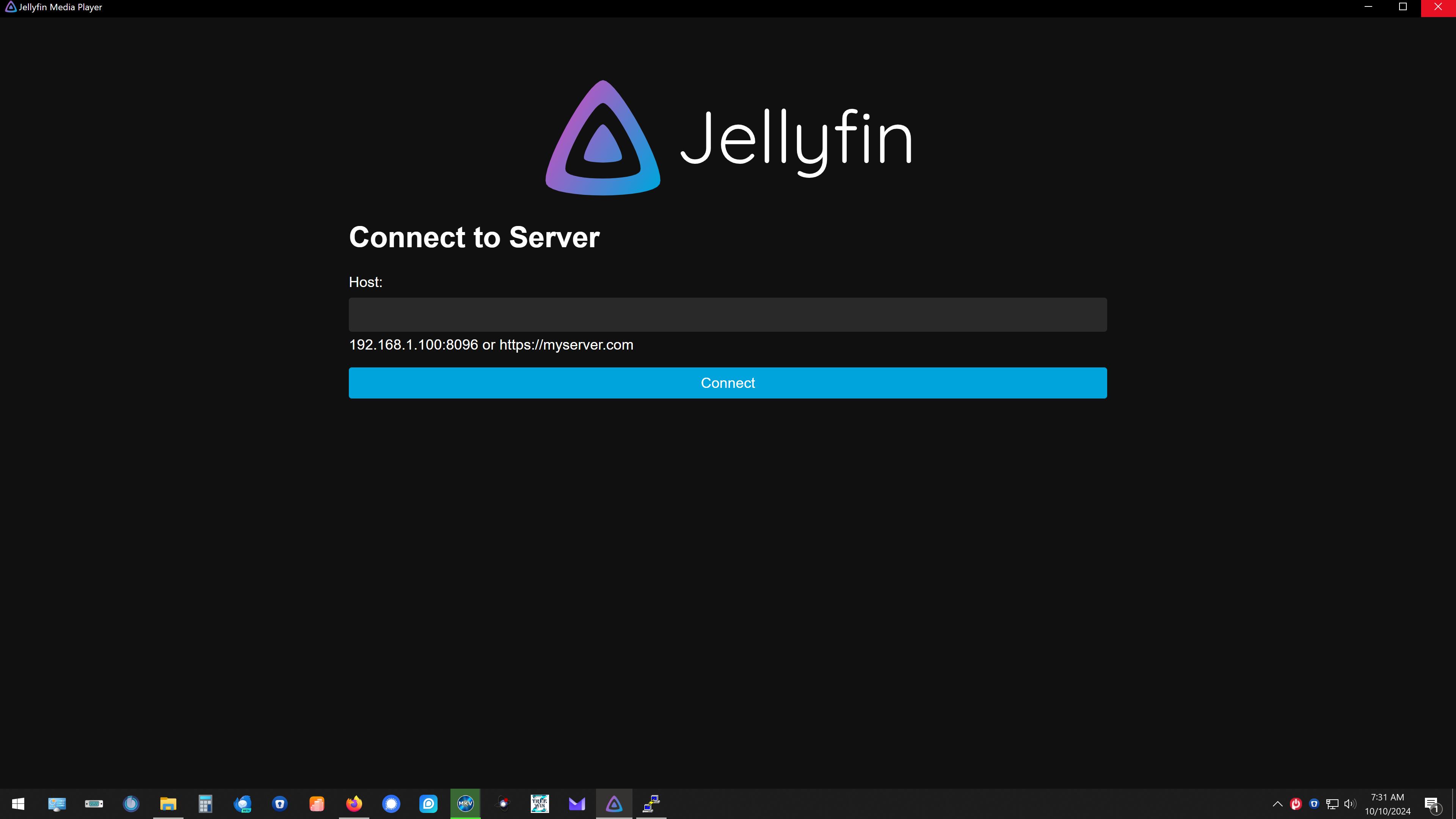Image resolution: width=1456 pixels, height=819 pixels.
Task: Open the Enpass icon in the tray
Action: tap(1314, 804)
